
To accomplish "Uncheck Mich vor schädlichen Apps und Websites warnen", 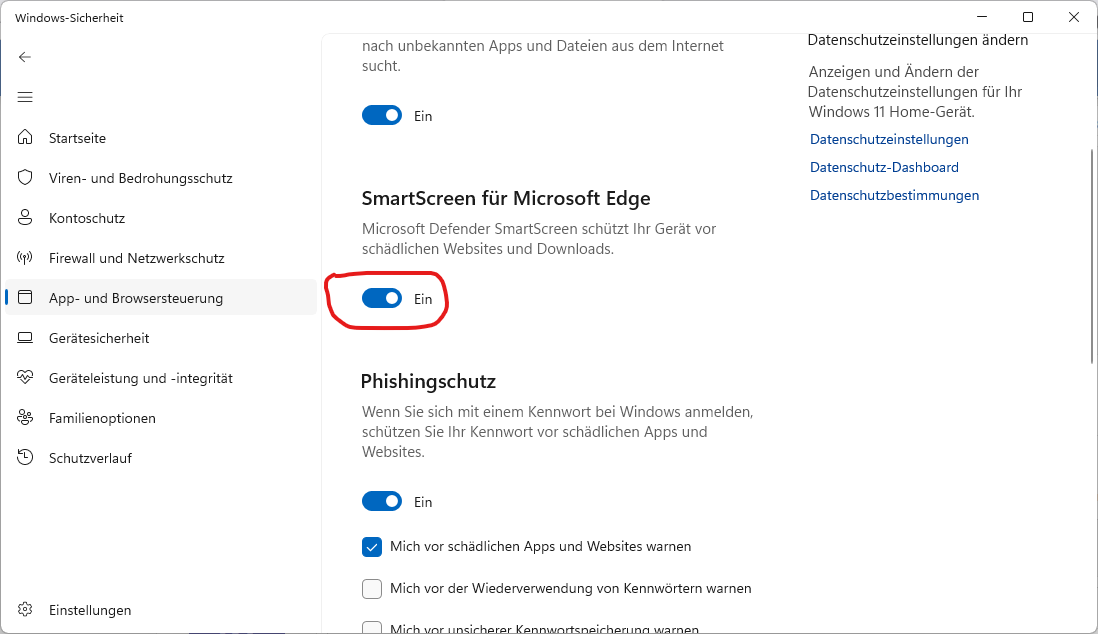I will pyautogui.click(x=372, y=547).
